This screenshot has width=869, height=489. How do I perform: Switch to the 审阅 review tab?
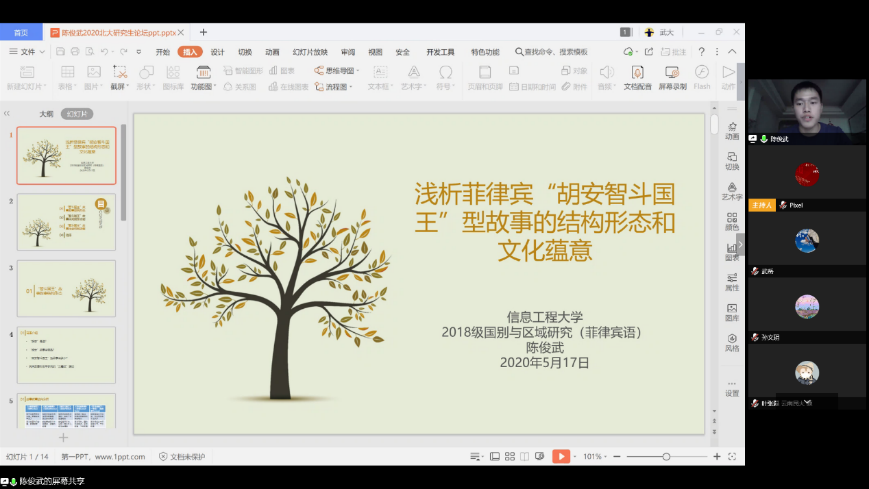pos(347,51)
